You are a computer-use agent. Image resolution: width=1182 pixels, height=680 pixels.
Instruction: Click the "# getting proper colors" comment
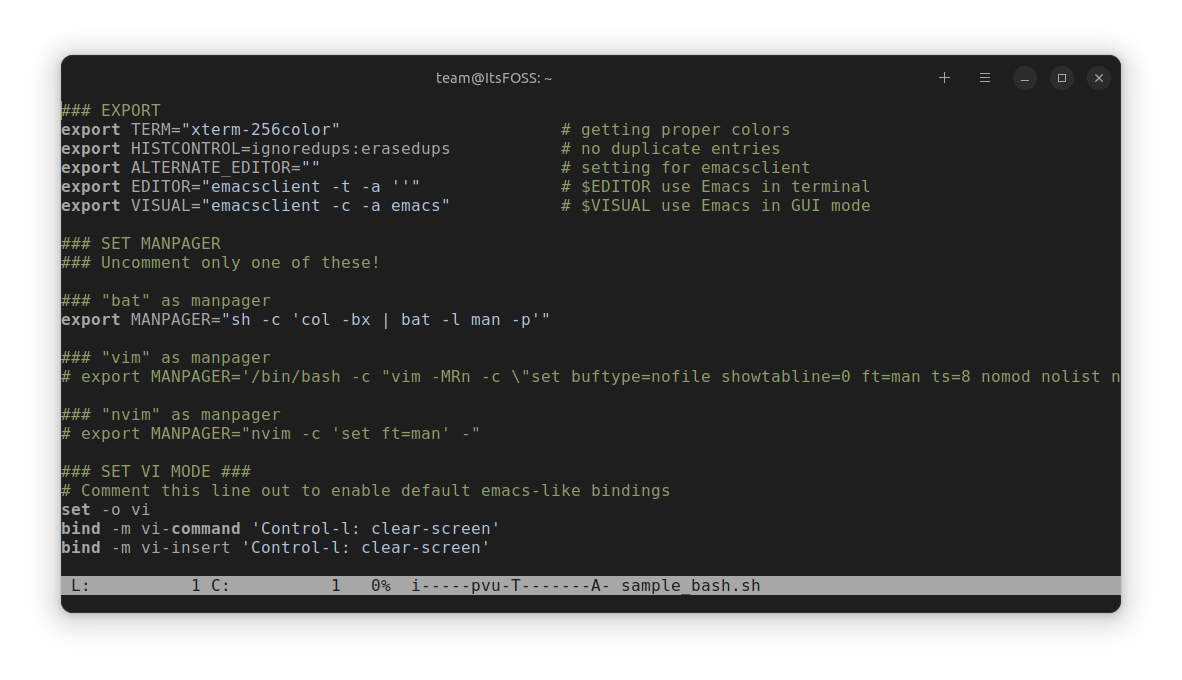click(675, 130)
